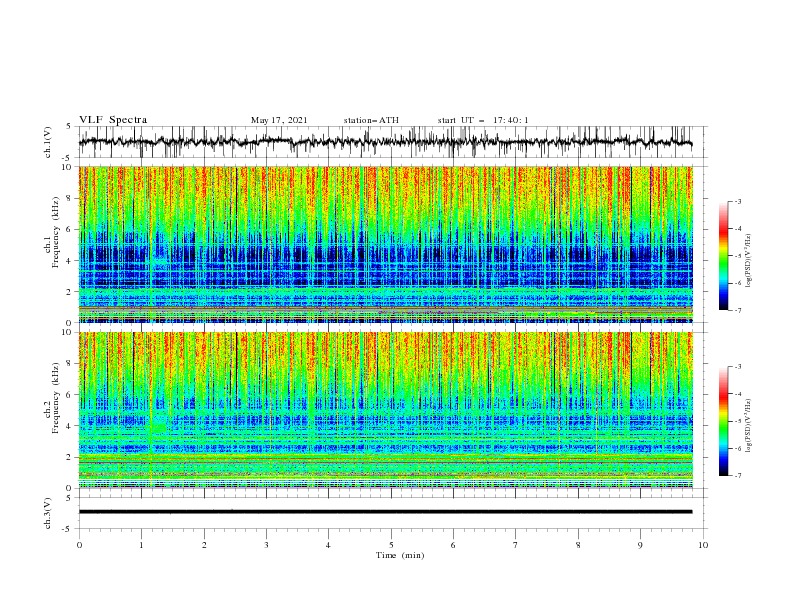
Task: Click the "station=ATH" header label
Action: (371, 120)
